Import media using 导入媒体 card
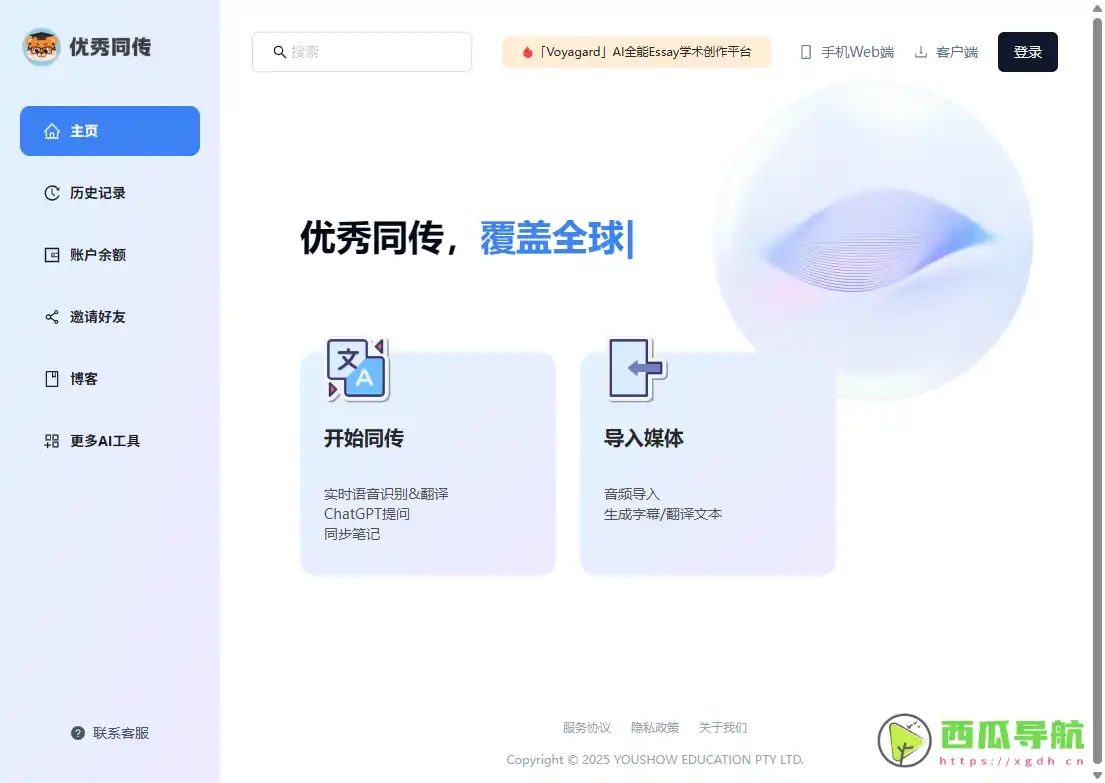 pos(706,462)
